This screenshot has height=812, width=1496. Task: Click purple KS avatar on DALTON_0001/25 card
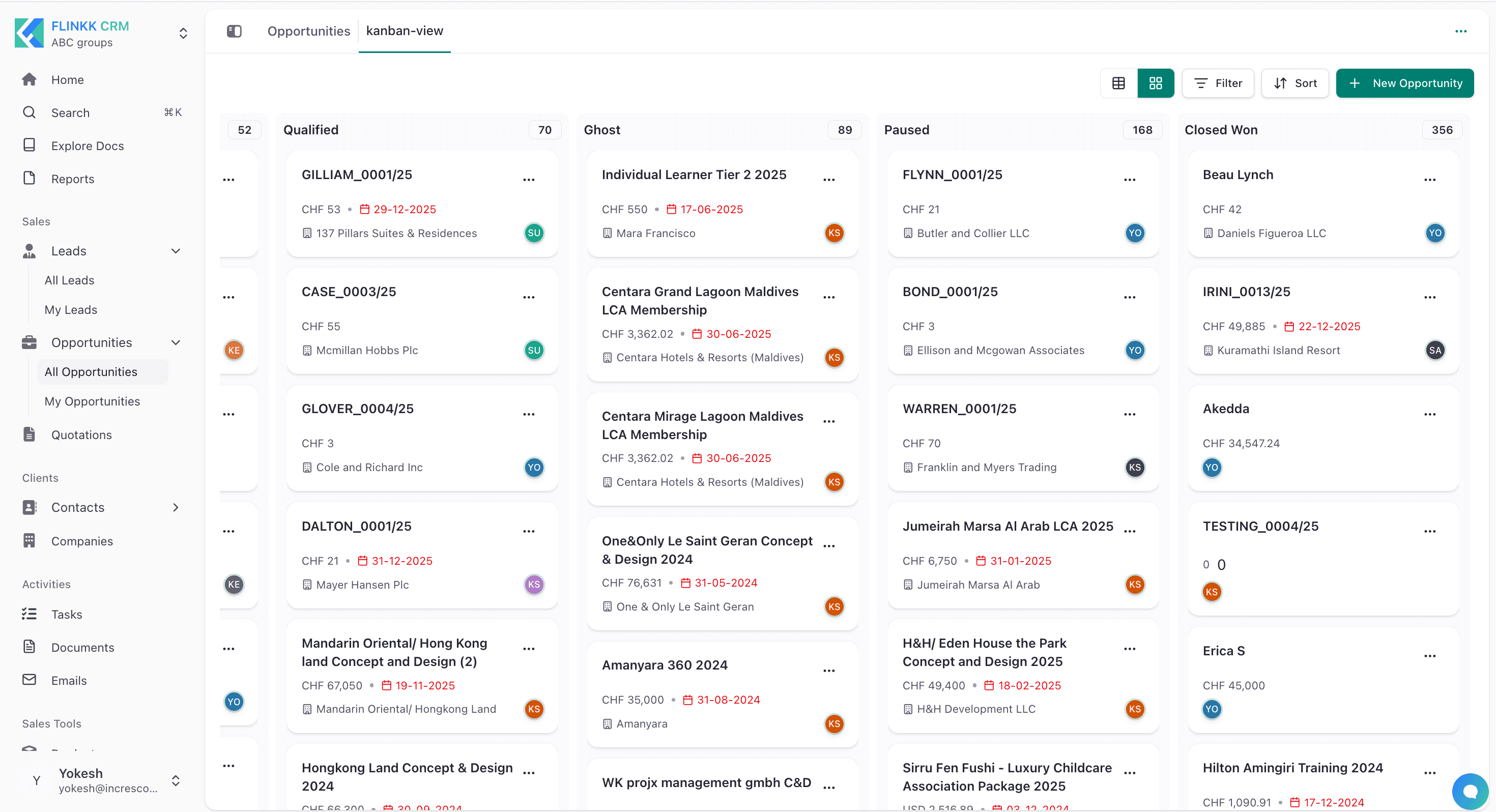click(534, 585)
